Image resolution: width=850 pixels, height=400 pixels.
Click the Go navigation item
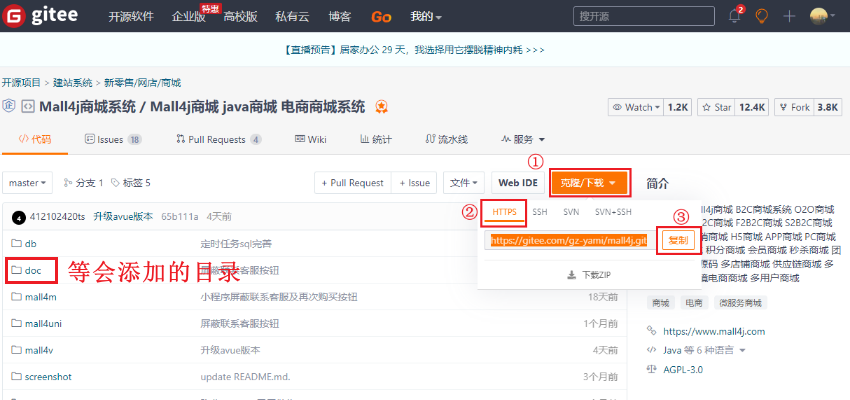coord(381,17)
